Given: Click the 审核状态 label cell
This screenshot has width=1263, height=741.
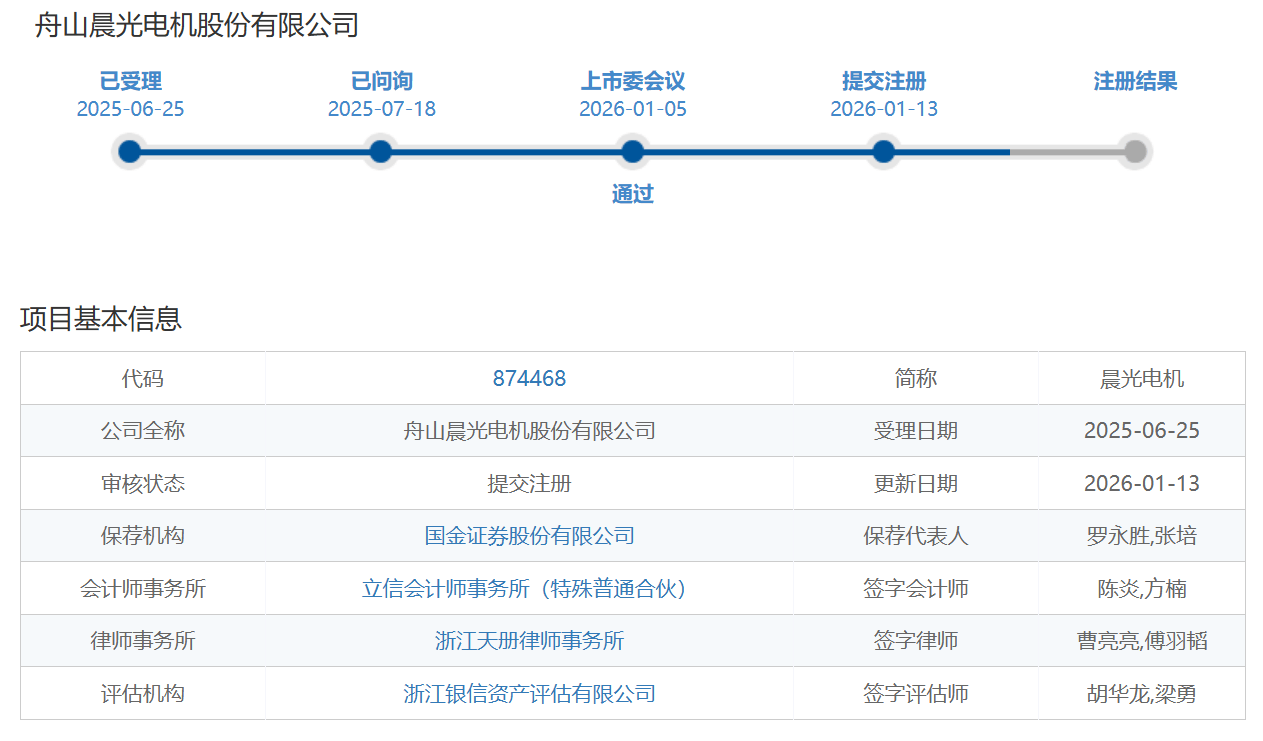Looking at the screenshot, I should click(143, 484).
